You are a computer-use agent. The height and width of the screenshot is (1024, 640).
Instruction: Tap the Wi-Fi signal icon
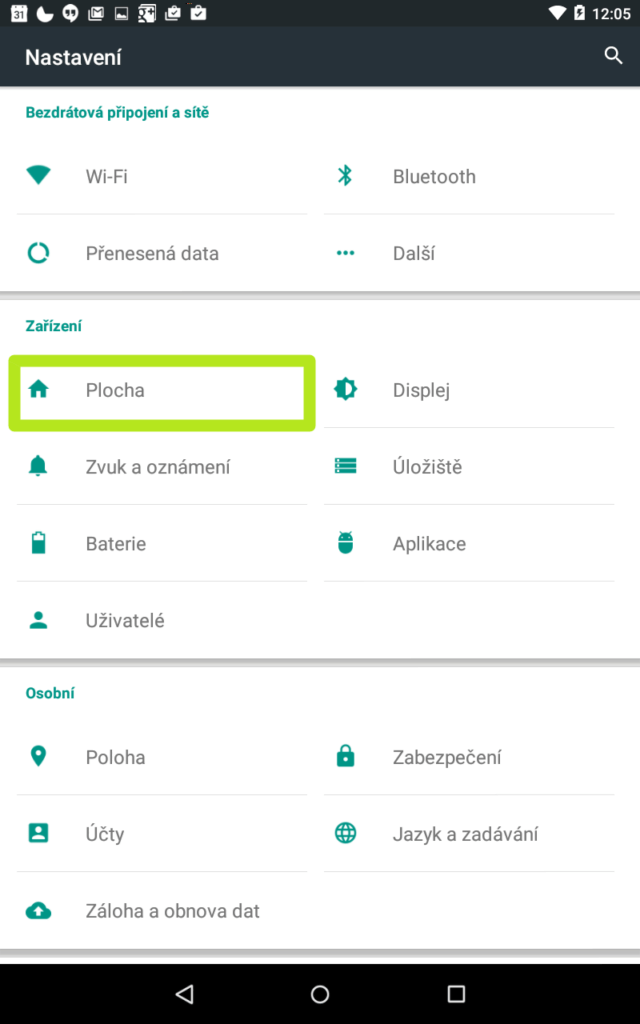[39, 176]
